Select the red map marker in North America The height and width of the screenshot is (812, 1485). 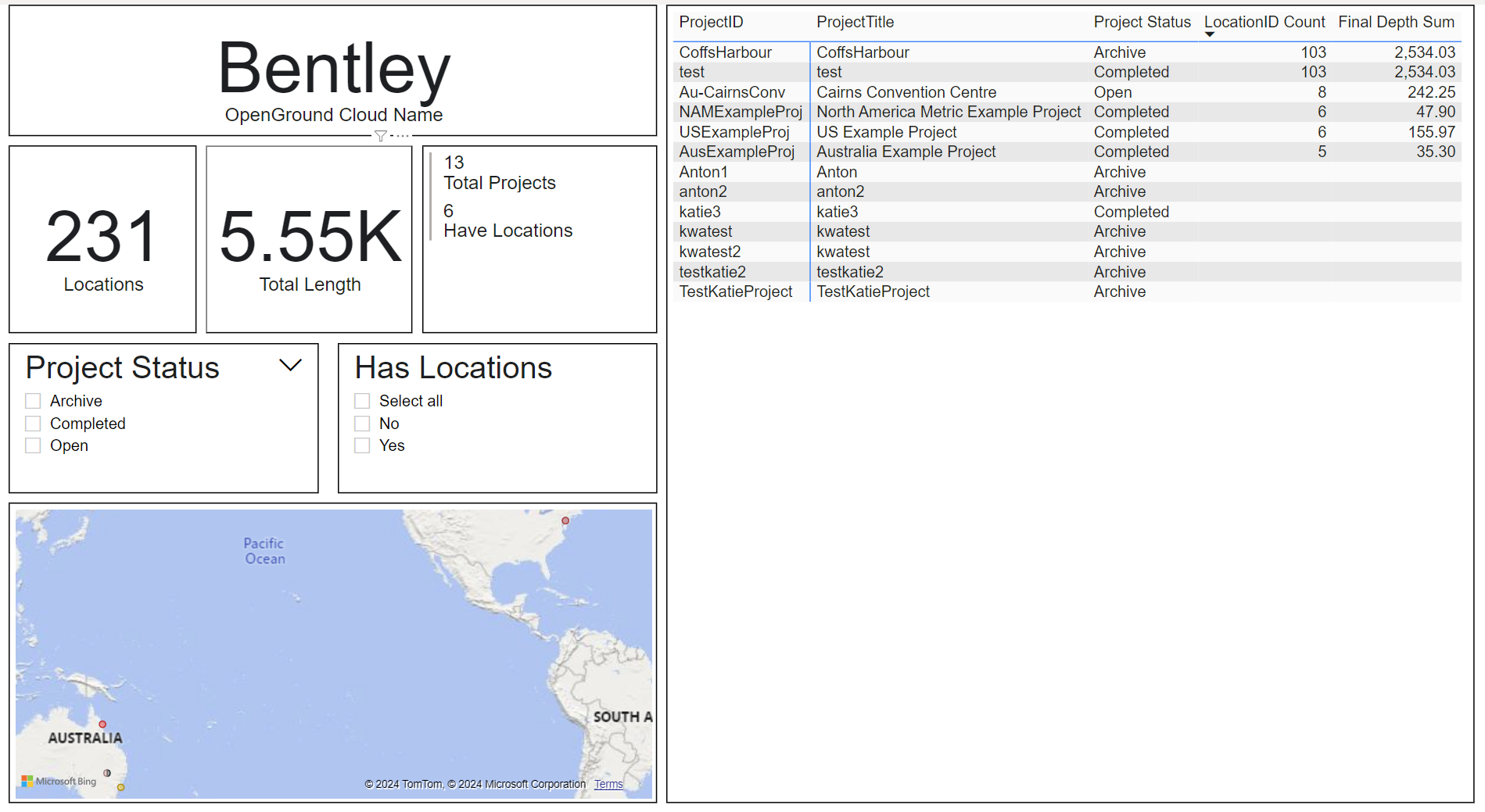point(565,520)
